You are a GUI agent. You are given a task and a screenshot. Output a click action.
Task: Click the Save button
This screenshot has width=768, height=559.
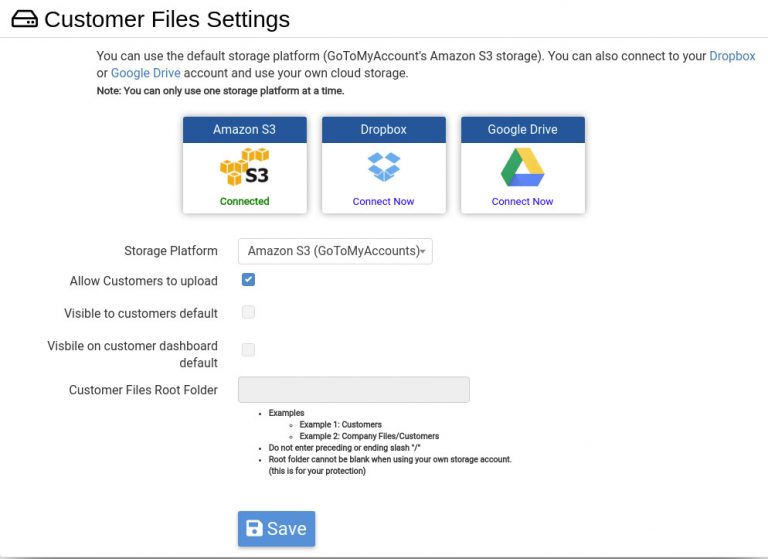[276, 529]
